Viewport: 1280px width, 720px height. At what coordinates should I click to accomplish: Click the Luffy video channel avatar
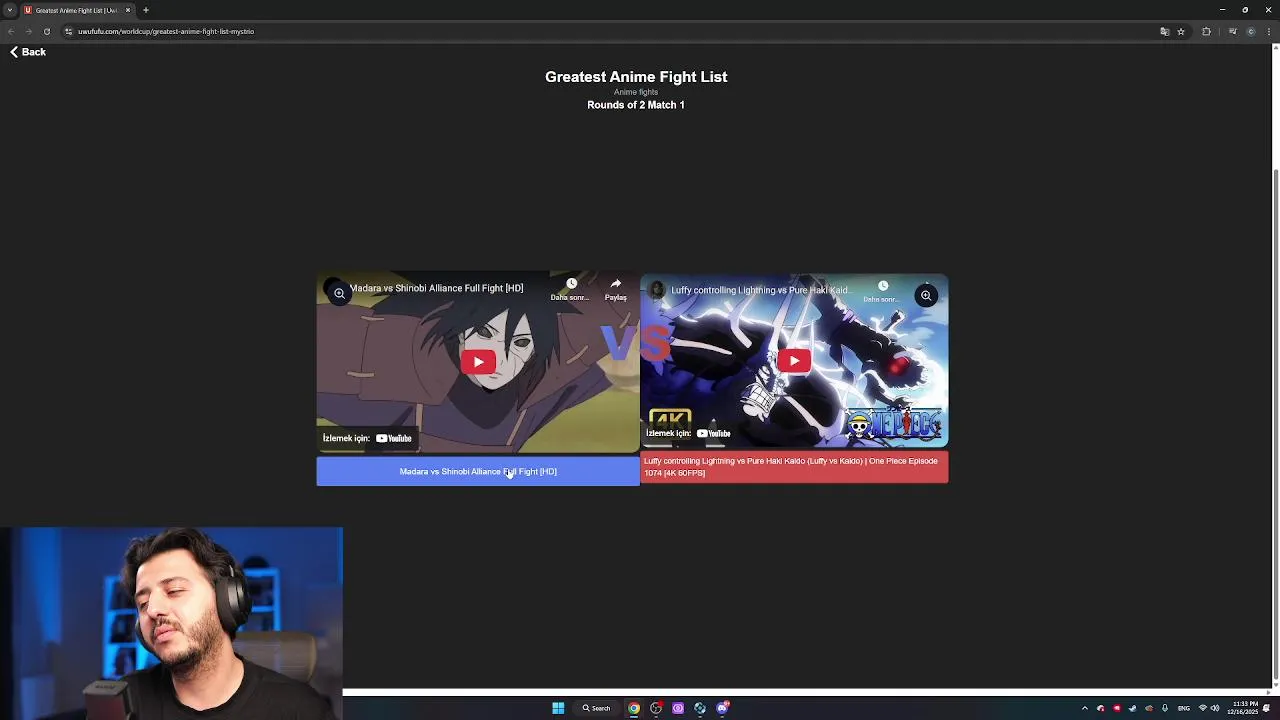pyautogui.click(x=656, y=290)
